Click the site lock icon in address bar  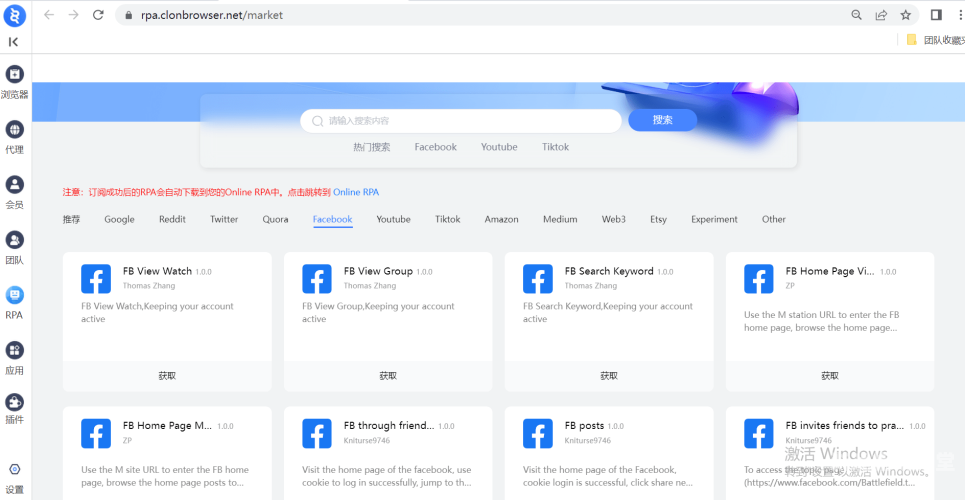pos(129,15)
